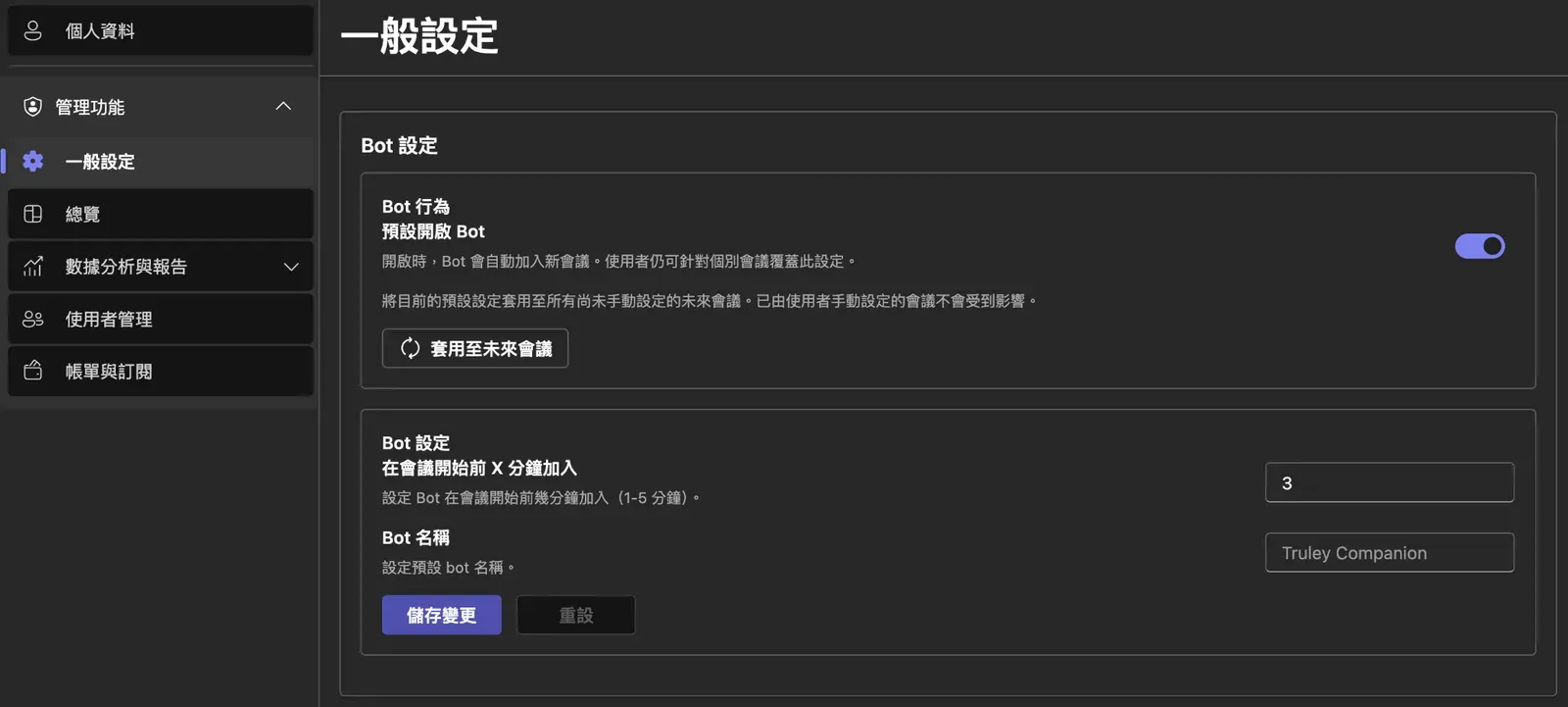1568x707 pixels.
Task: Click the layout icon beside 總覽
Action: (x=32, y=214)
